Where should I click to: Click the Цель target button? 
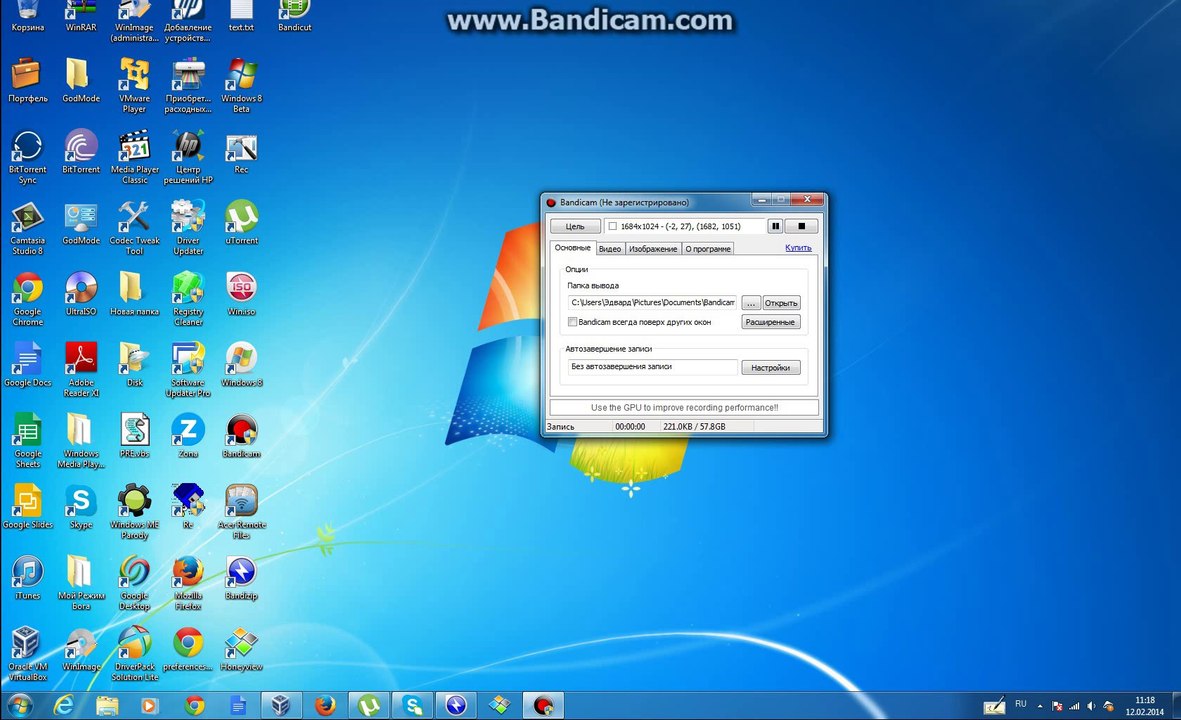[x=575, y=226]
